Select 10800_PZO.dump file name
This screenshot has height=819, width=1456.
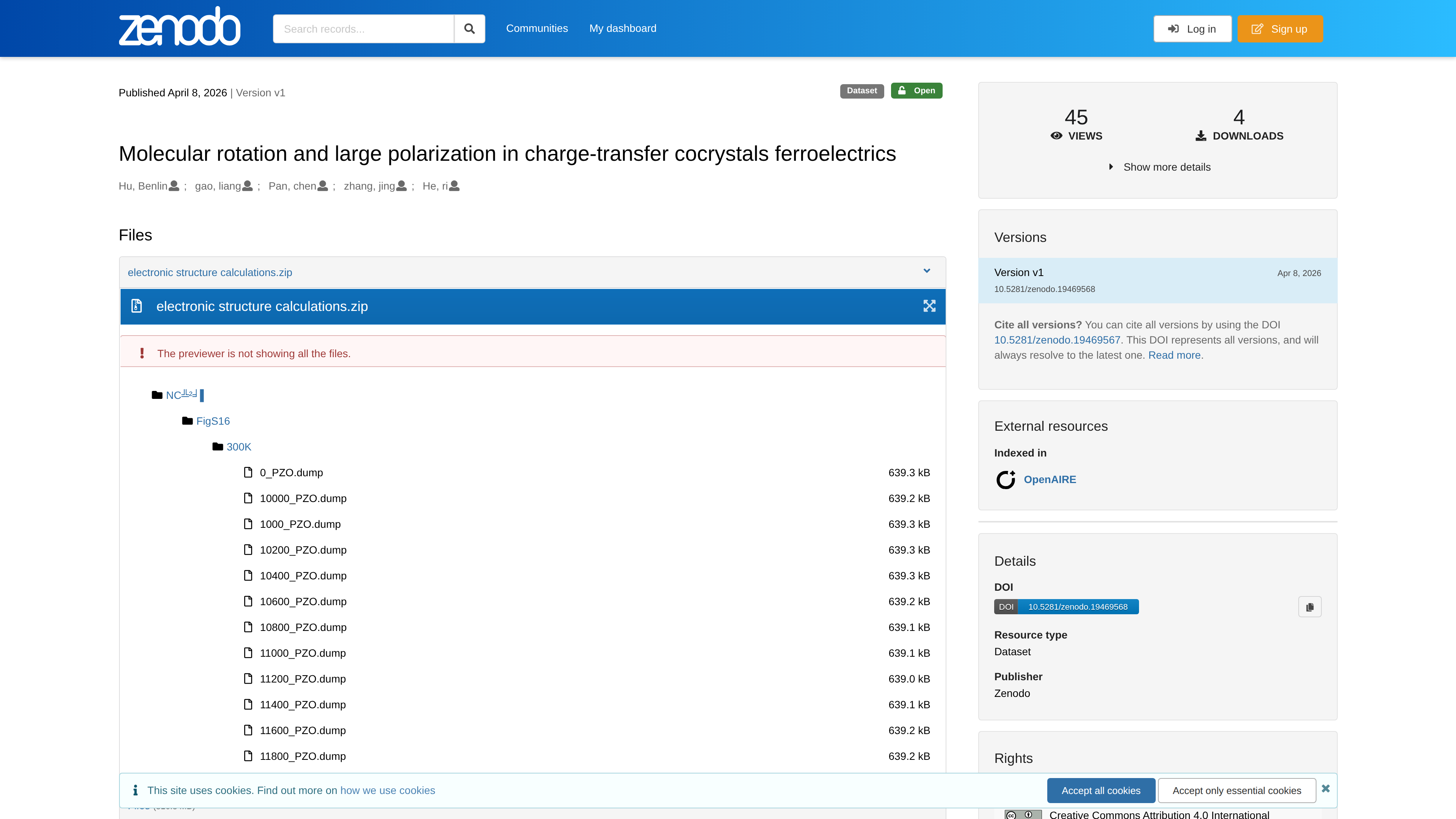(303, 627)
